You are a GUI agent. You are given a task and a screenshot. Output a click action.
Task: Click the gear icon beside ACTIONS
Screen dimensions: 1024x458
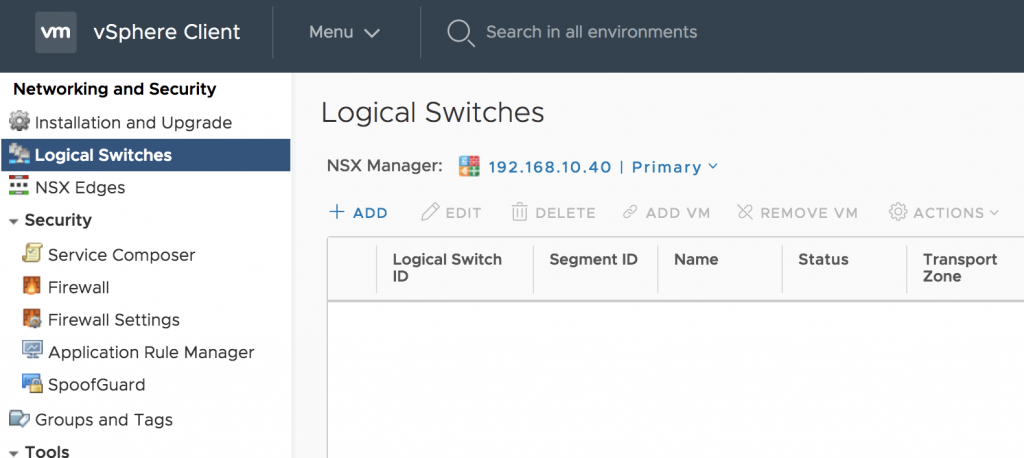coord(898,212)
